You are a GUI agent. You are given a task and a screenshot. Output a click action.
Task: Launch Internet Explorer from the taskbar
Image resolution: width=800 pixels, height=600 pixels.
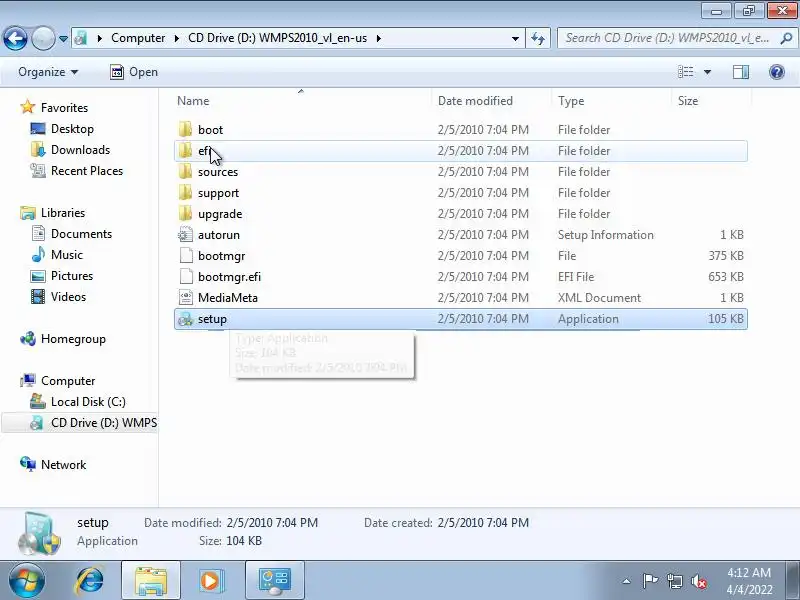point(90,581)
